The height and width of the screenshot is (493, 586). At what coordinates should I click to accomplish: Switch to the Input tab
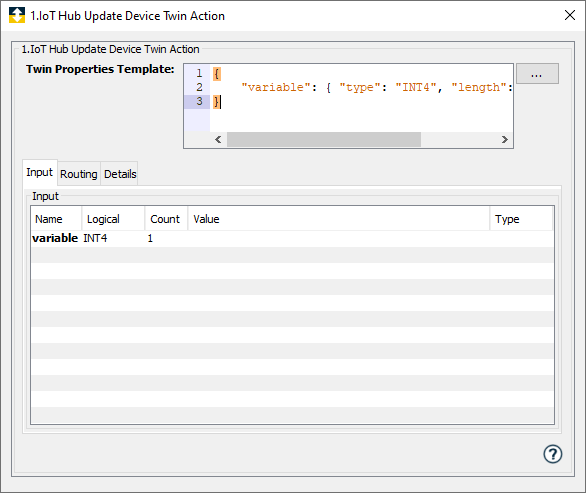(x=40, y=172)
